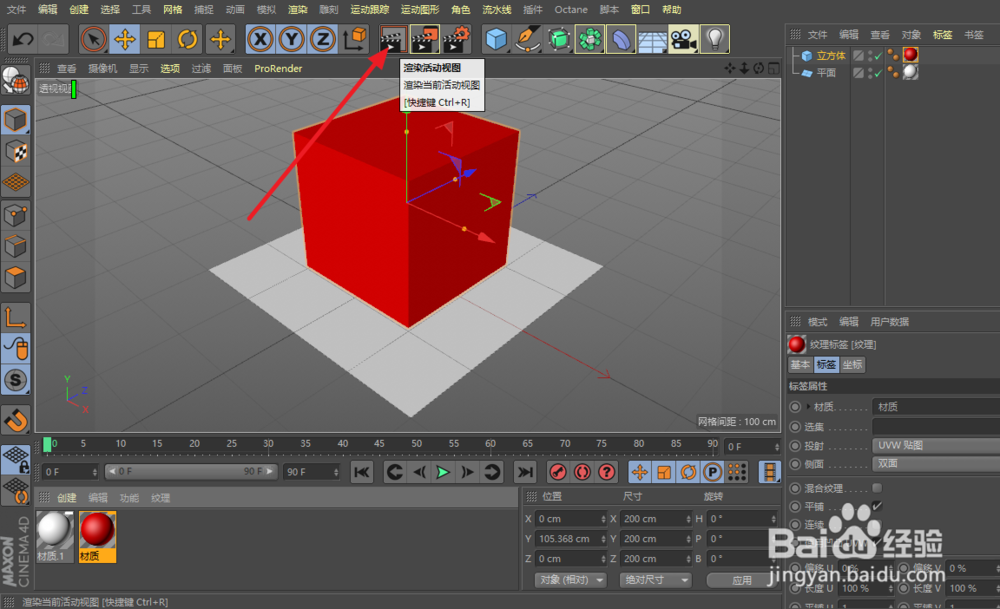Add a Subdivision Surface generator
The image size is (1000, 609).
[x=559, y=40]
